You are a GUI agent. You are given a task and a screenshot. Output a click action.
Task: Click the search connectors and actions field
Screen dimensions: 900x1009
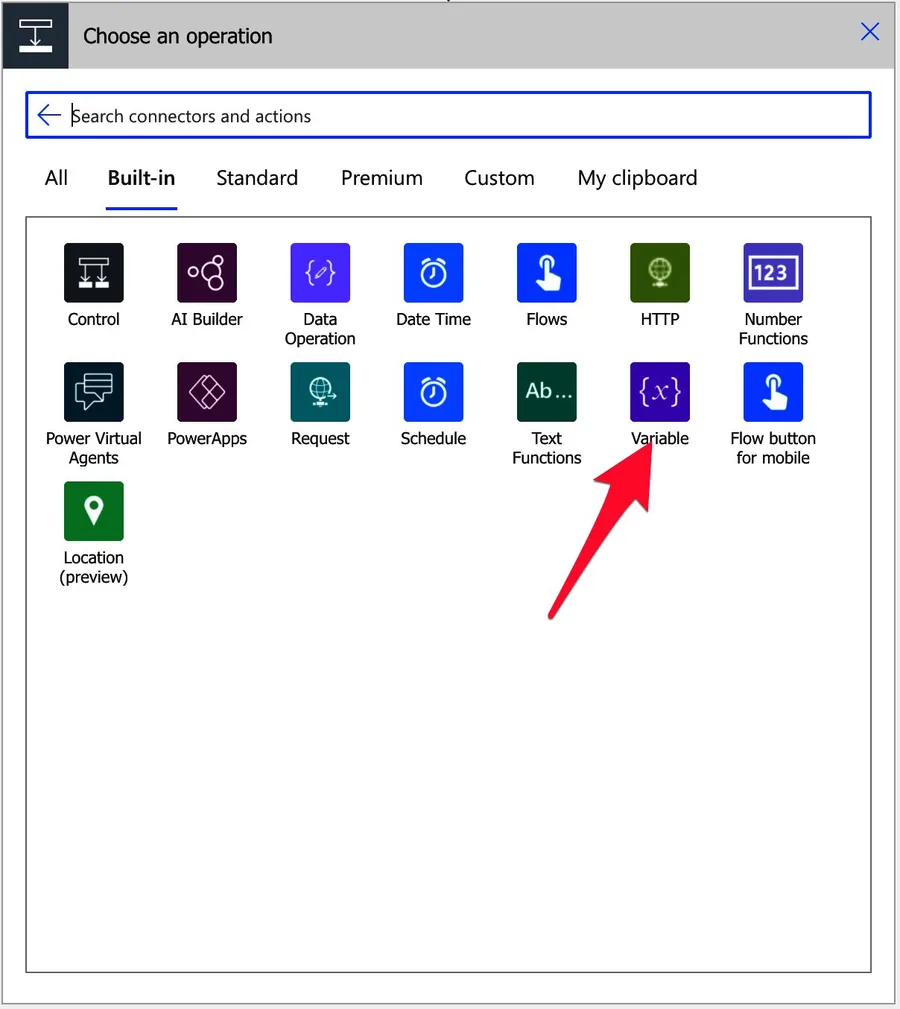click(460, 116)
